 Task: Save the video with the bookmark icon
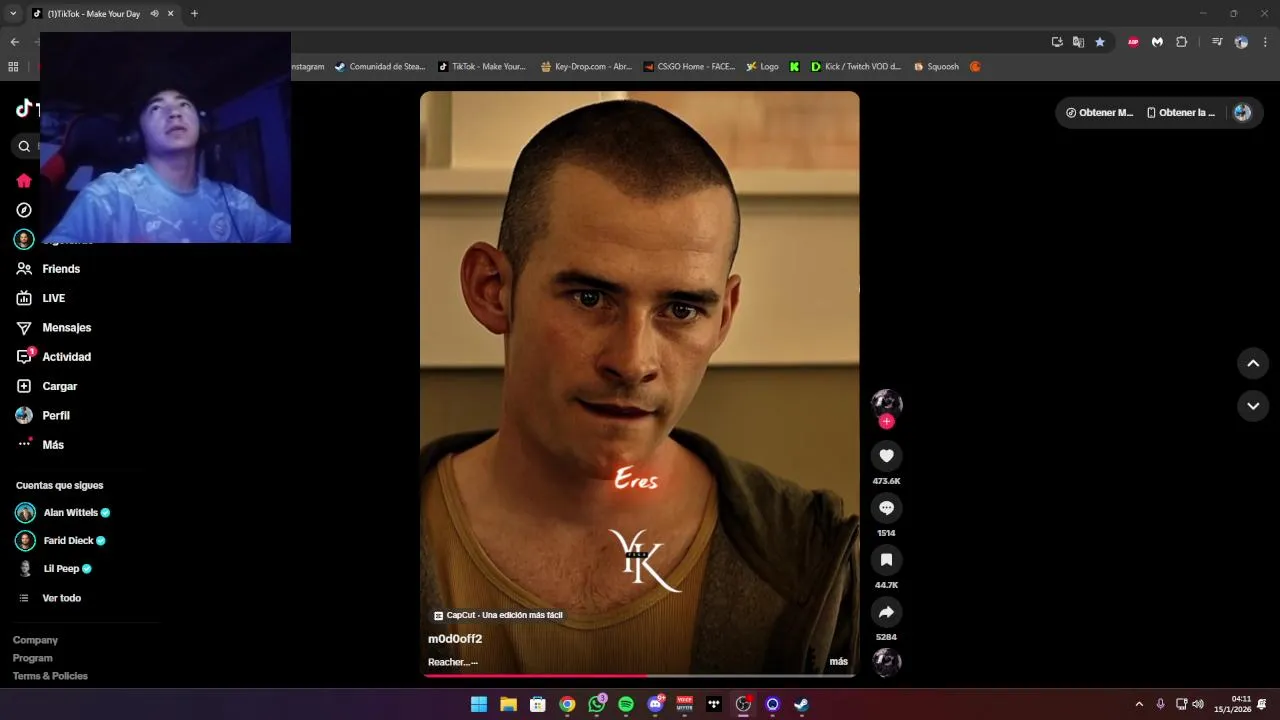click(x=886, y=560)
